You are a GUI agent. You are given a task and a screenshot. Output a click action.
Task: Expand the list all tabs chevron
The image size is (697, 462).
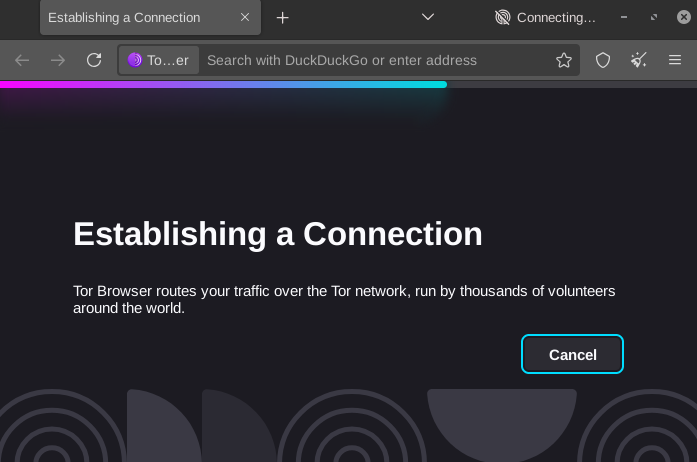tap(428, 17)
